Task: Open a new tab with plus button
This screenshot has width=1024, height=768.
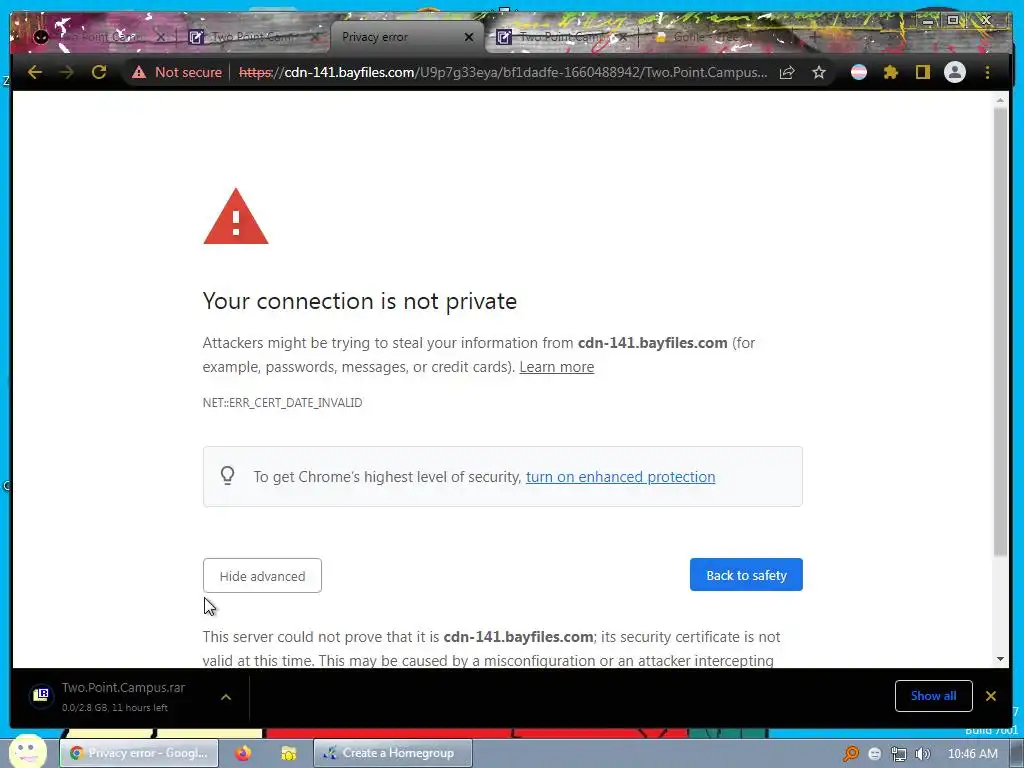Action: [814, 37]
